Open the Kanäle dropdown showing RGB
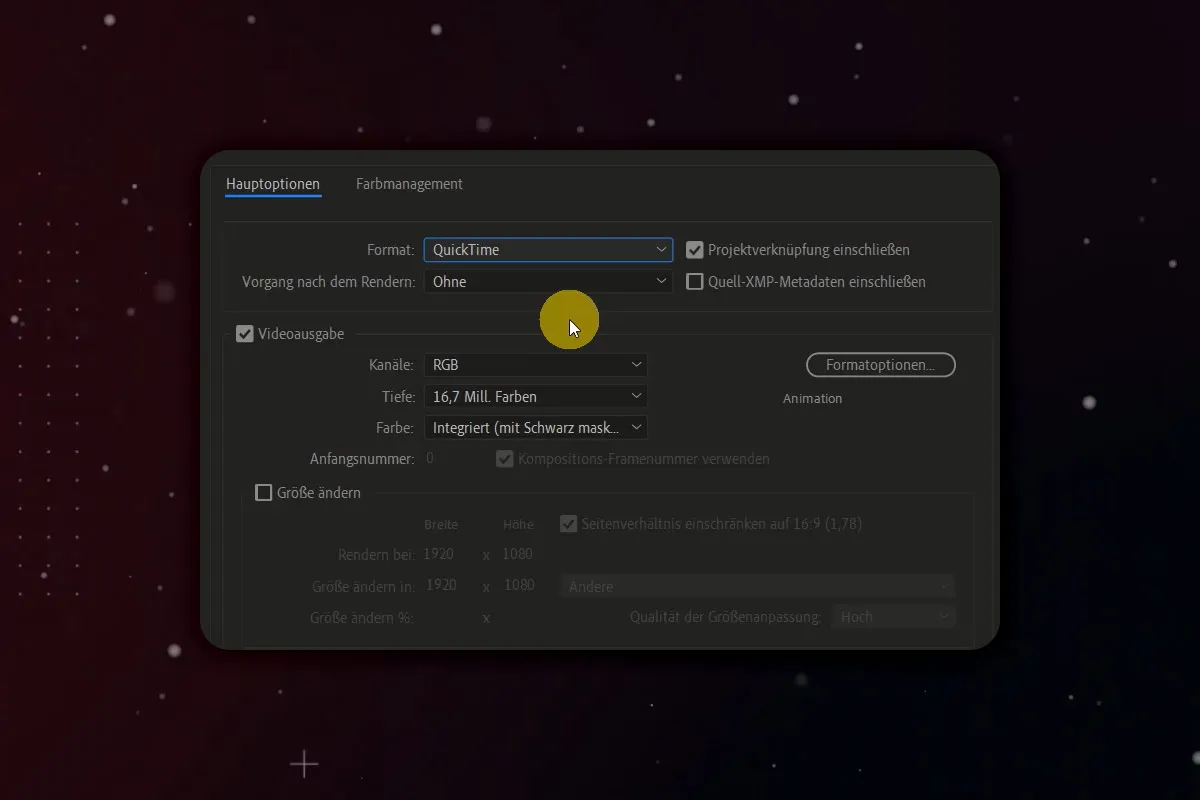 pyautogui.click(x=535, y=365)
